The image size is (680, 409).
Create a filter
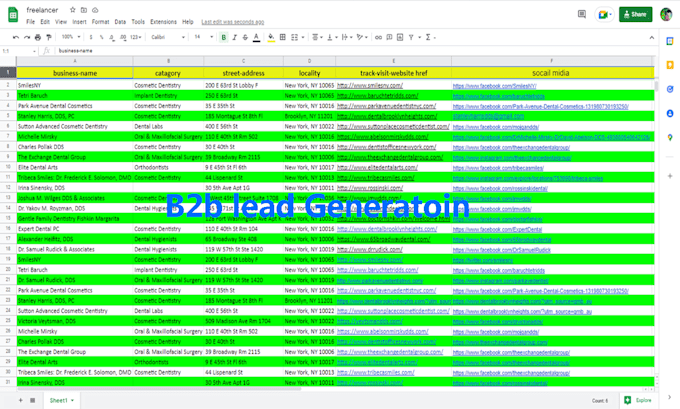(x=411, y=37)
